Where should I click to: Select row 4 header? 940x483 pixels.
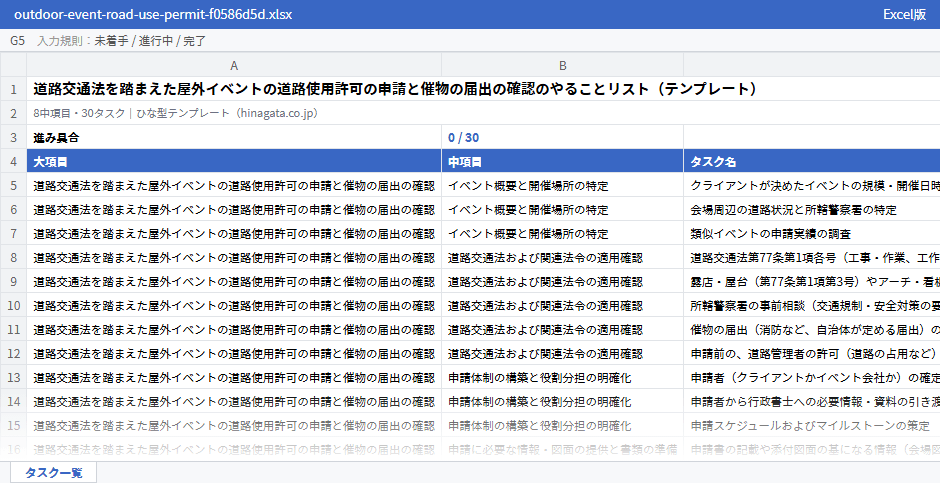click(13, 161)
